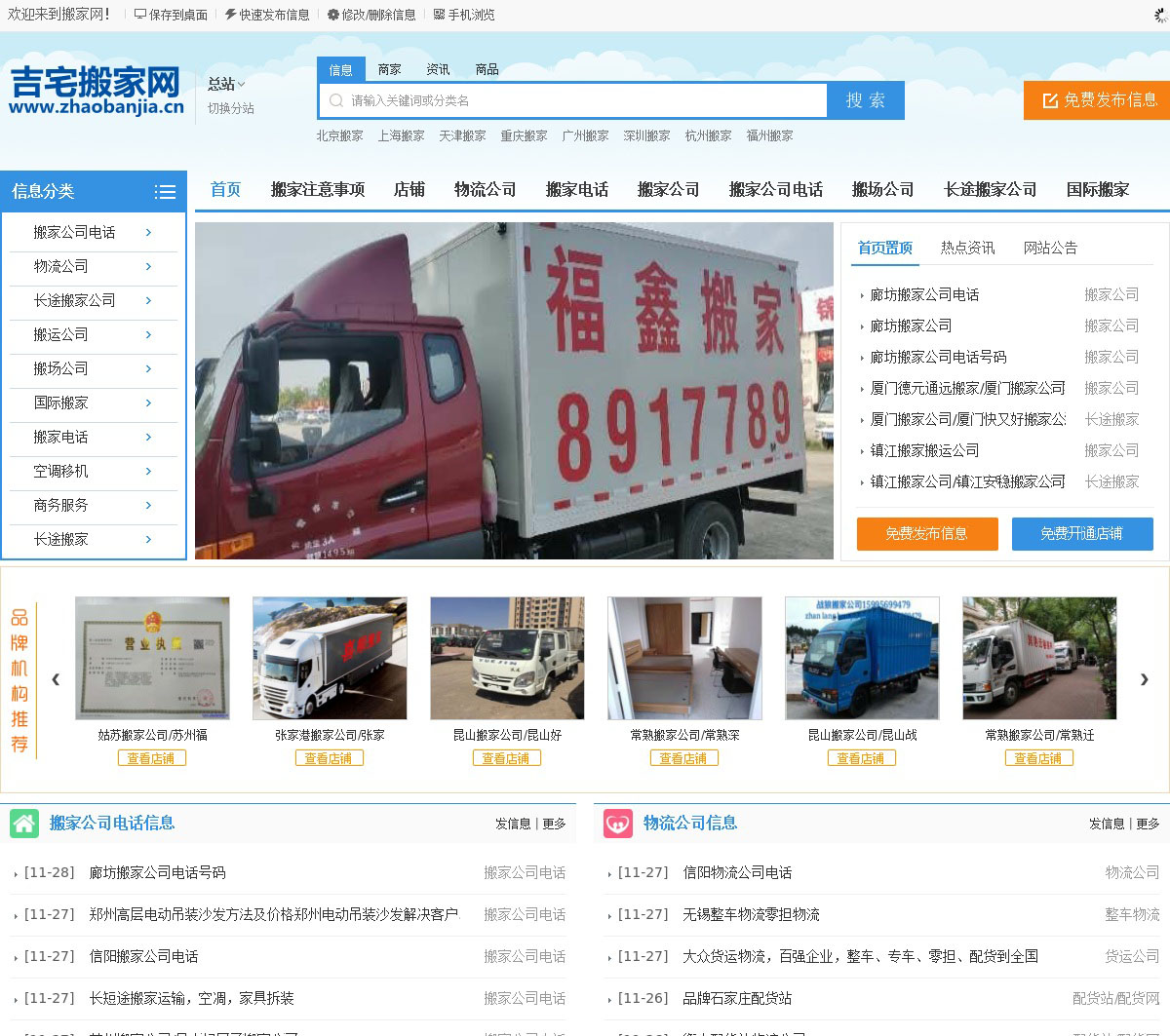Click the blue 免费开通店铺 button

[1082, 533]
